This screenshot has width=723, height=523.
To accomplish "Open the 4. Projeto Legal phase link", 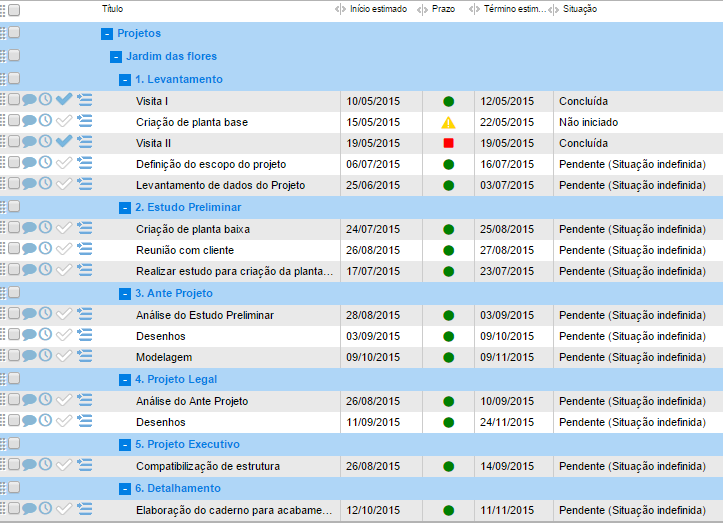I will click(x=176, y=380).
